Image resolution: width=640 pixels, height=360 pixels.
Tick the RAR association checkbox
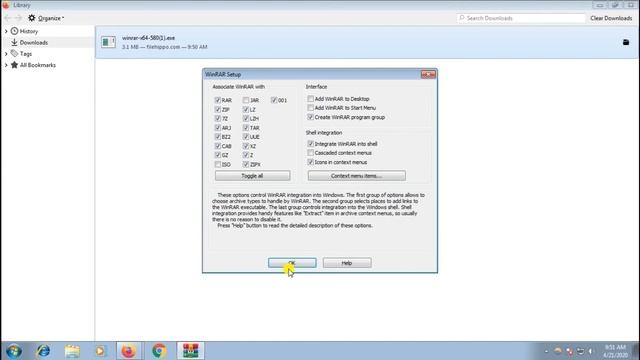tap(218, 100)
